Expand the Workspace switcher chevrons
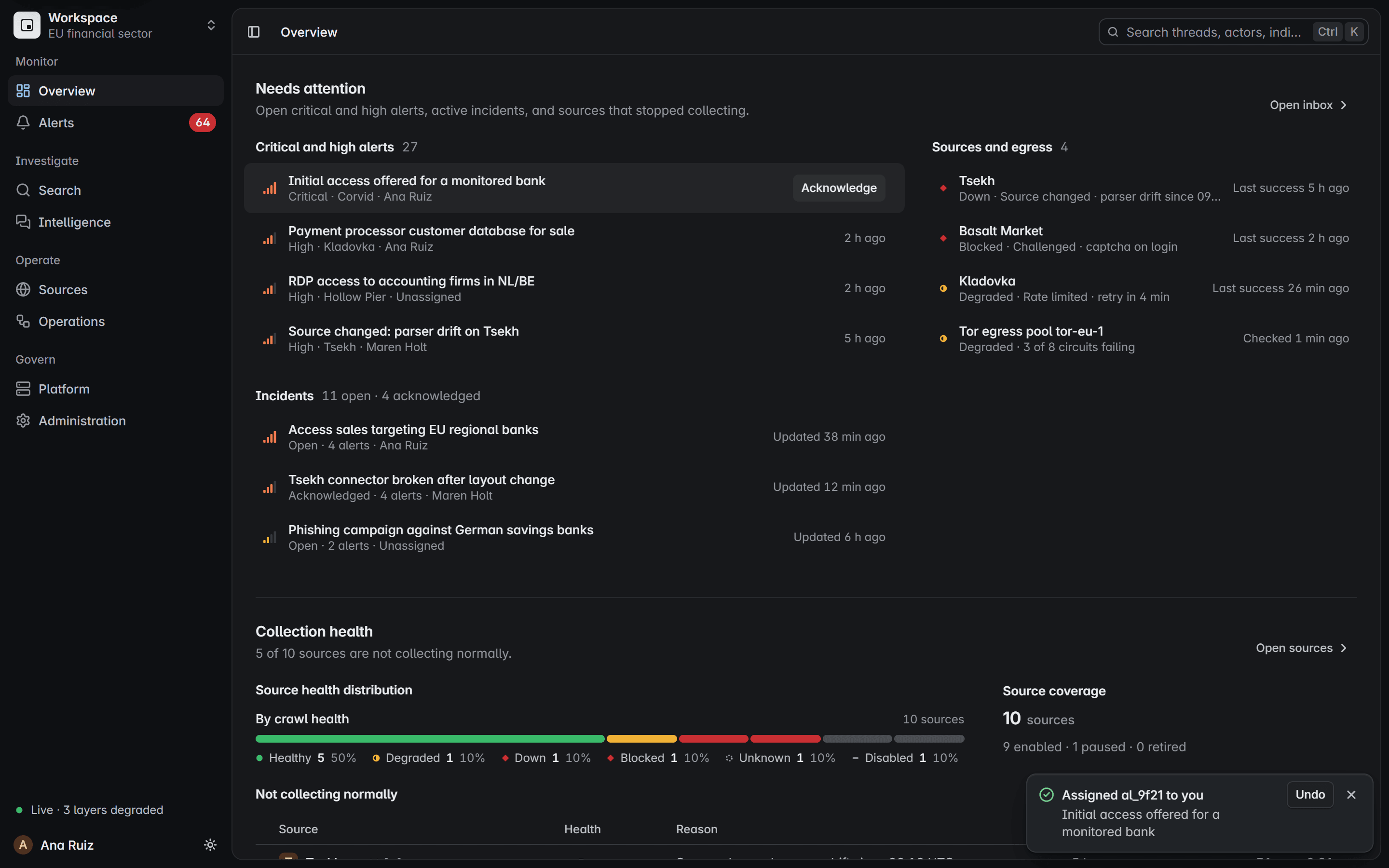Image resolution: width=1389 pixels, height=868 pixels. pos(211,25)
